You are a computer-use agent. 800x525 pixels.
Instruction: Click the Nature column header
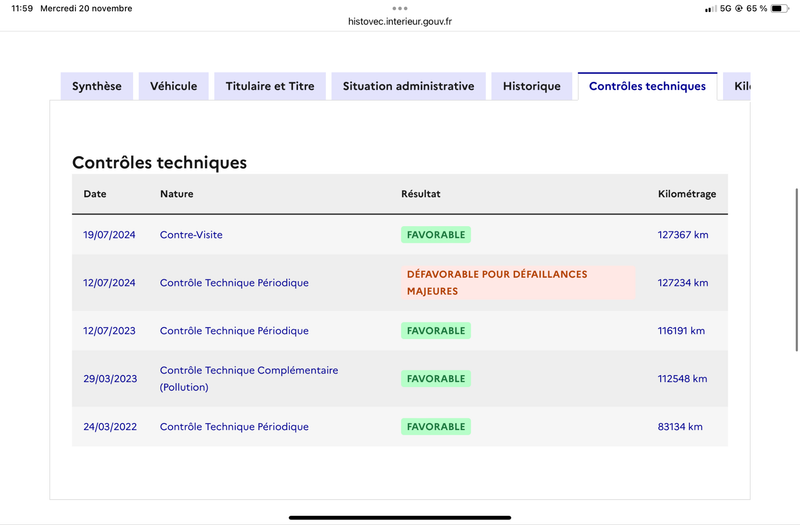[x=177, y=194]
